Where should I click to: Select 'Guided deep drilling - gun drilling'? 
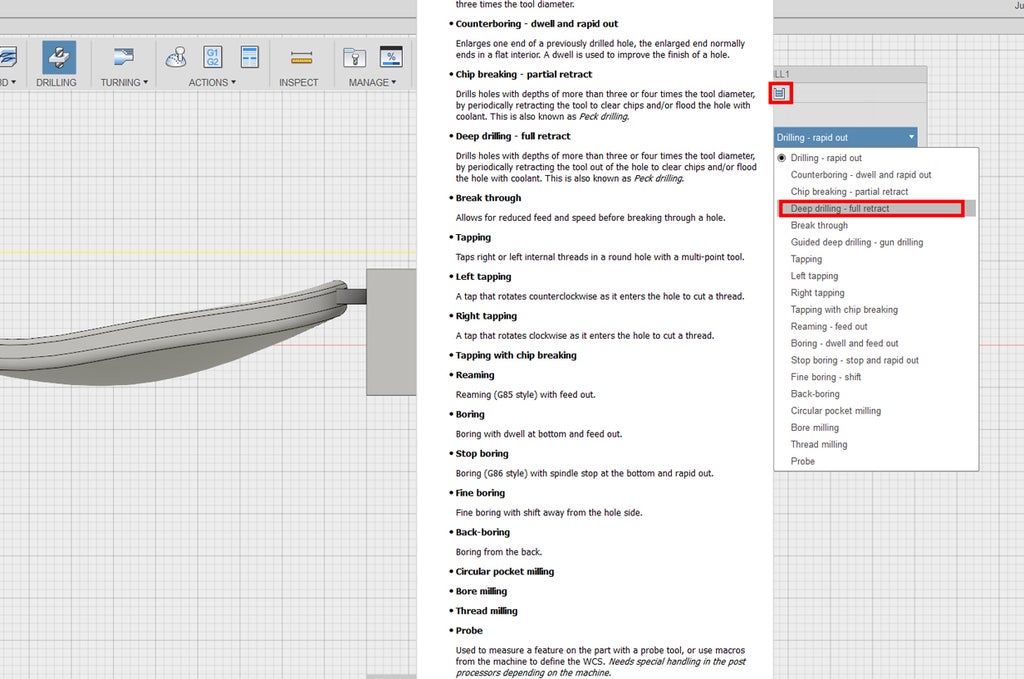point(876,242)
